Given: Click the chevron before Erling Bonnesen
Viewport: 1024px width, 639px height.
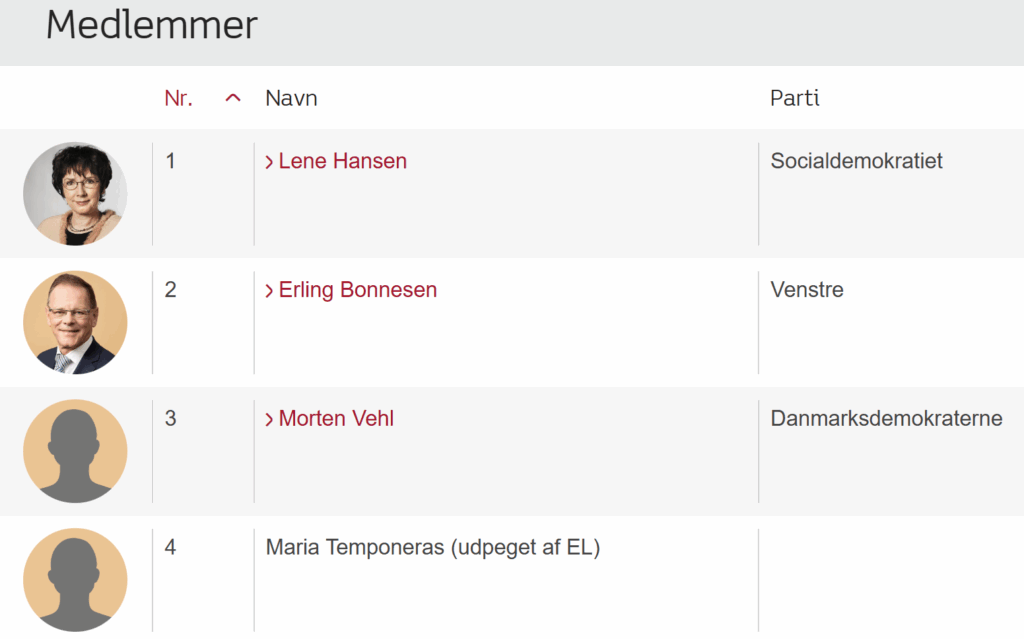Looking at the screenshot, I should tap(269, 291).
